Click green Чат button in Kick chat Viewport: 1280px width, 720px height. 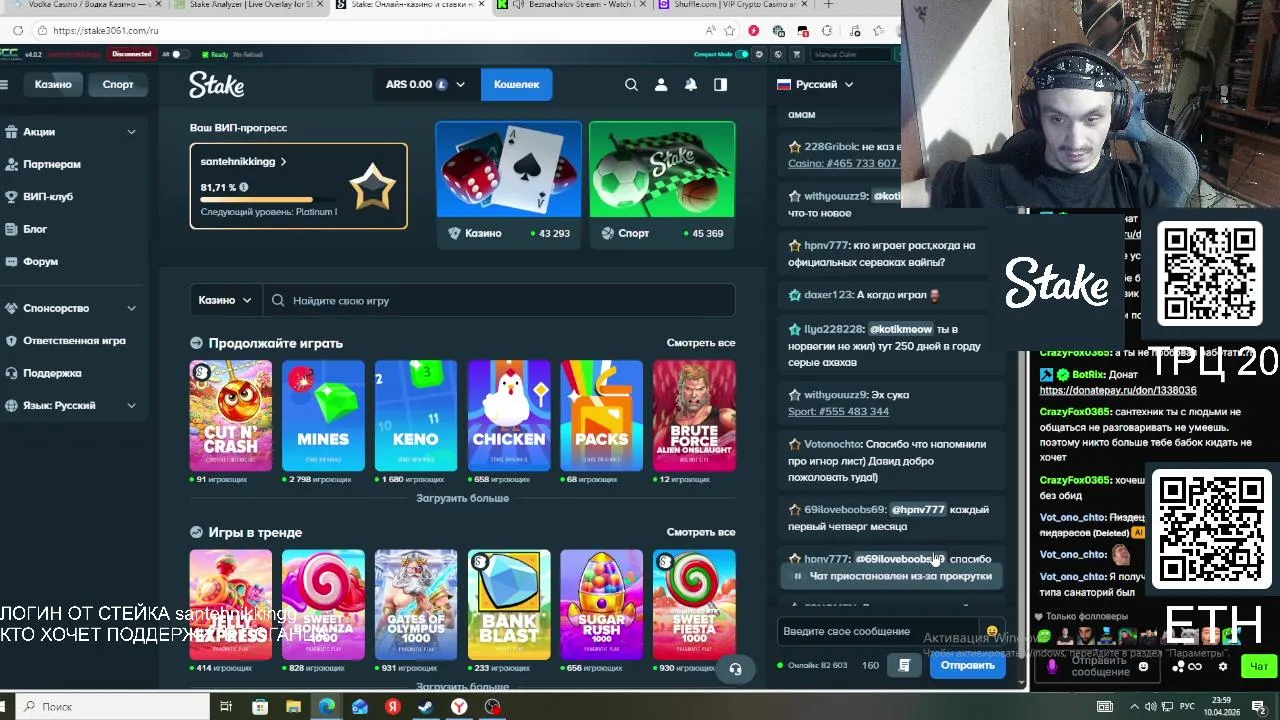click(1258, 666)
